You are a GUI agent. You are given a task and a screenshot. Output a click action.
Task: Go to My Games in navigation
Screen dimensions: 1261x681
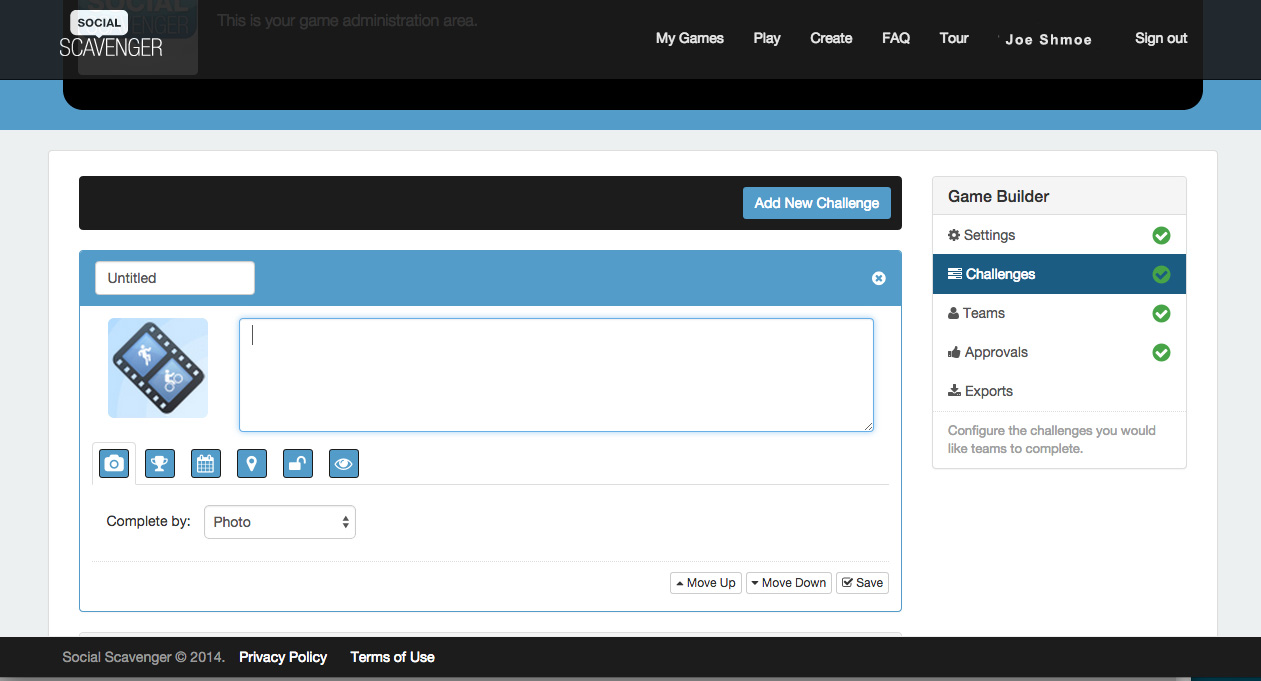(690, 38)
